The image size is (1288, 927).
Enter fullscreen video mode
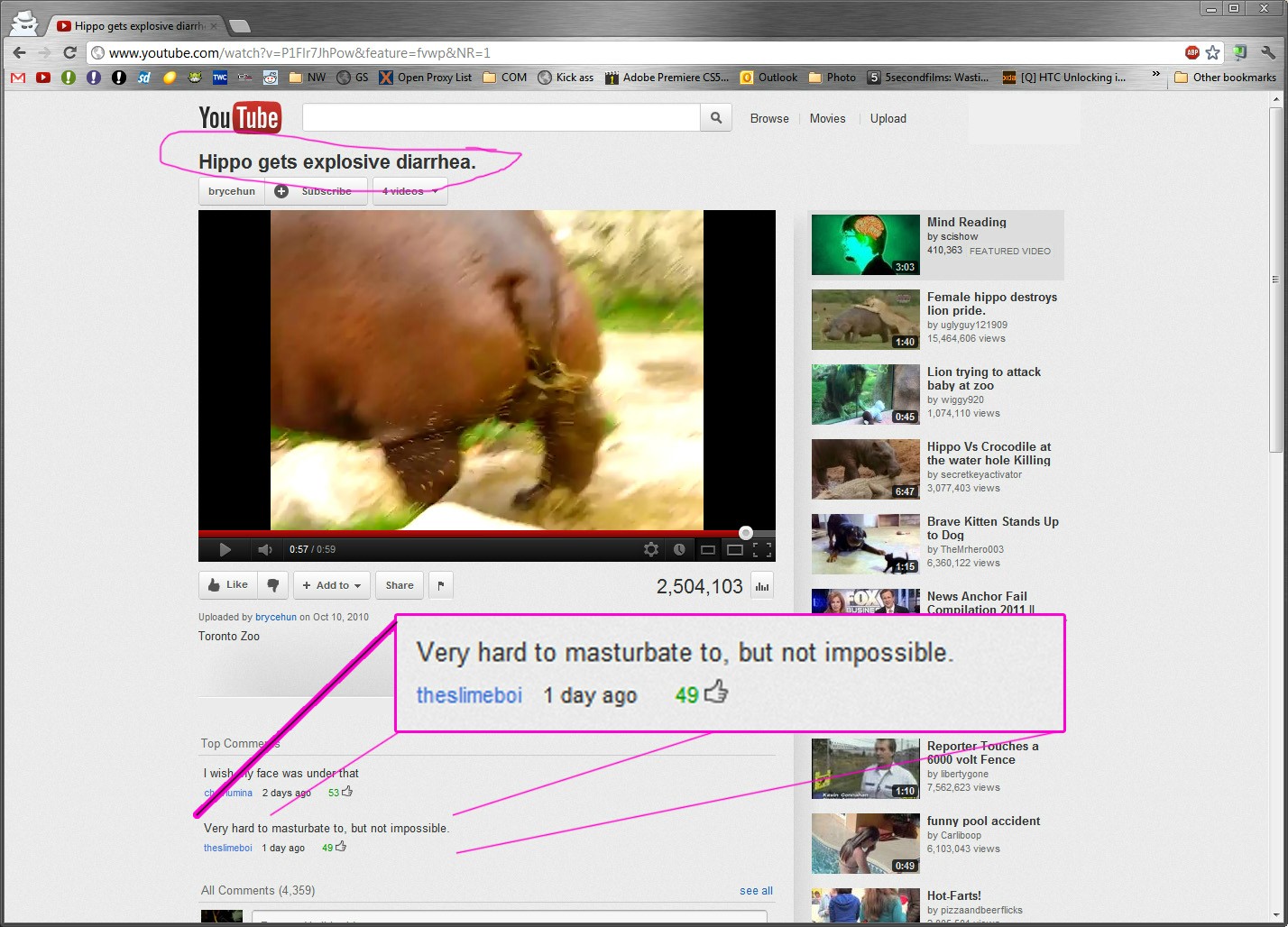pos(762,549)
